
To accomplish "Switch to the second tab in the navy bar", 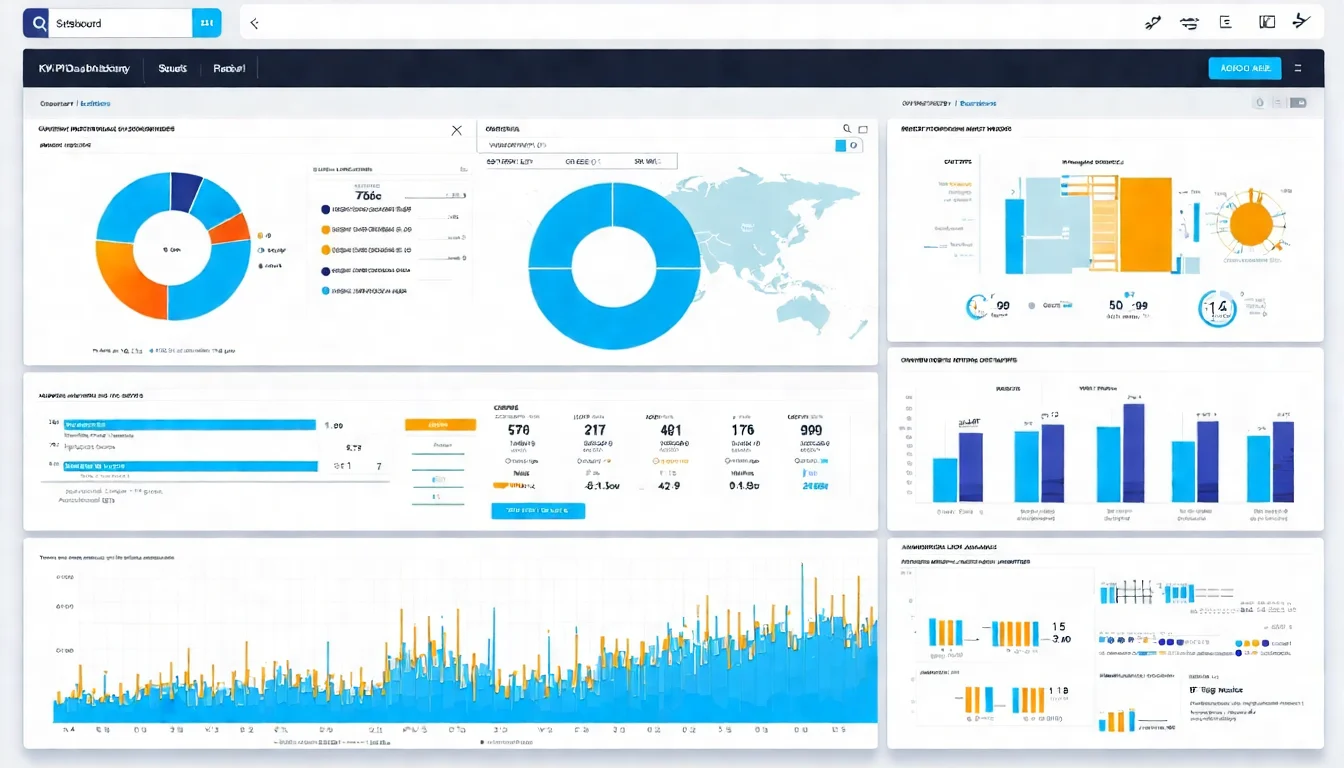I will [x=173, y=69].
